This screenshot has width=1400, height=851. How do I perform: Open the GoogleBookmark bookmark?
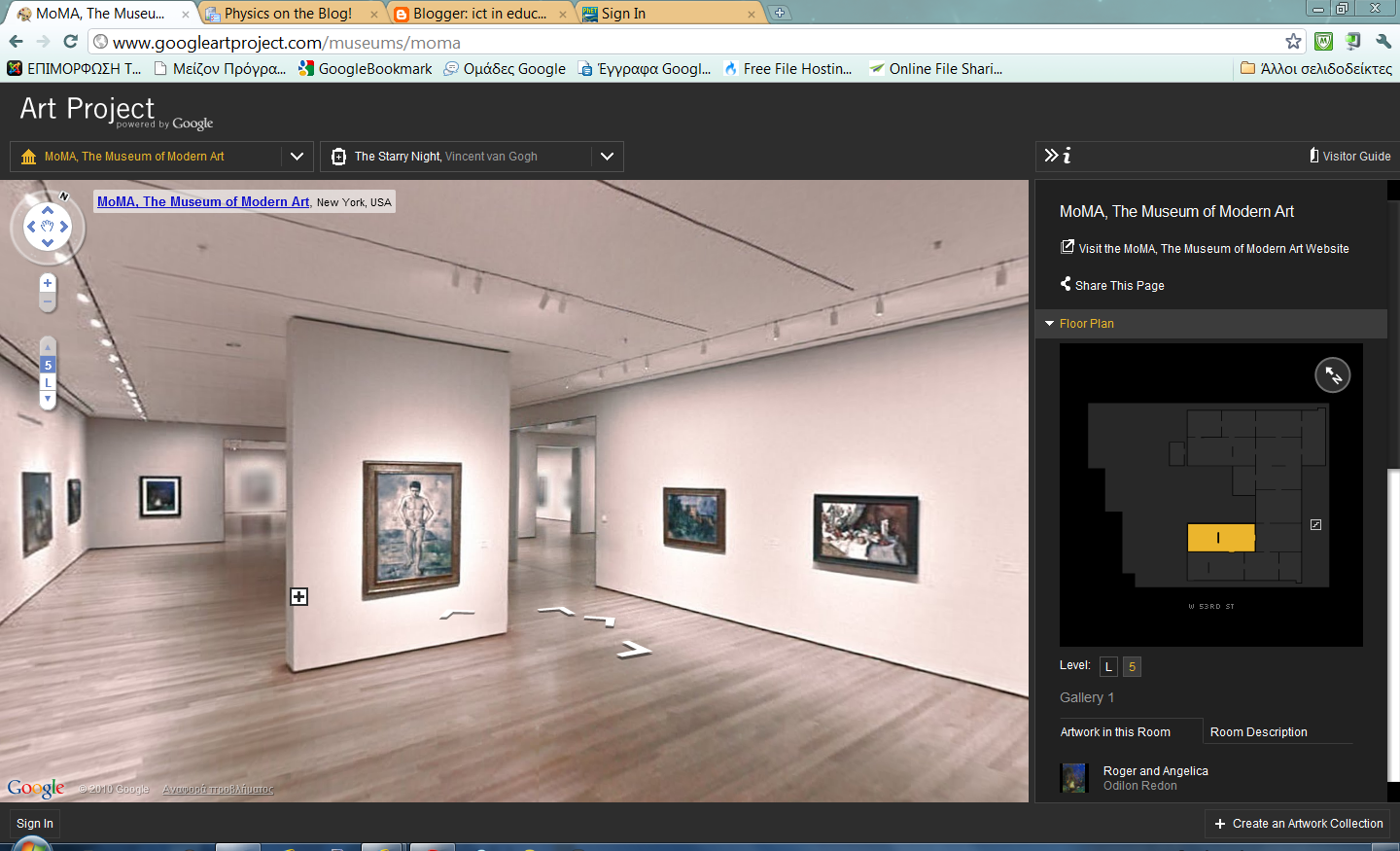click(366, 68)
